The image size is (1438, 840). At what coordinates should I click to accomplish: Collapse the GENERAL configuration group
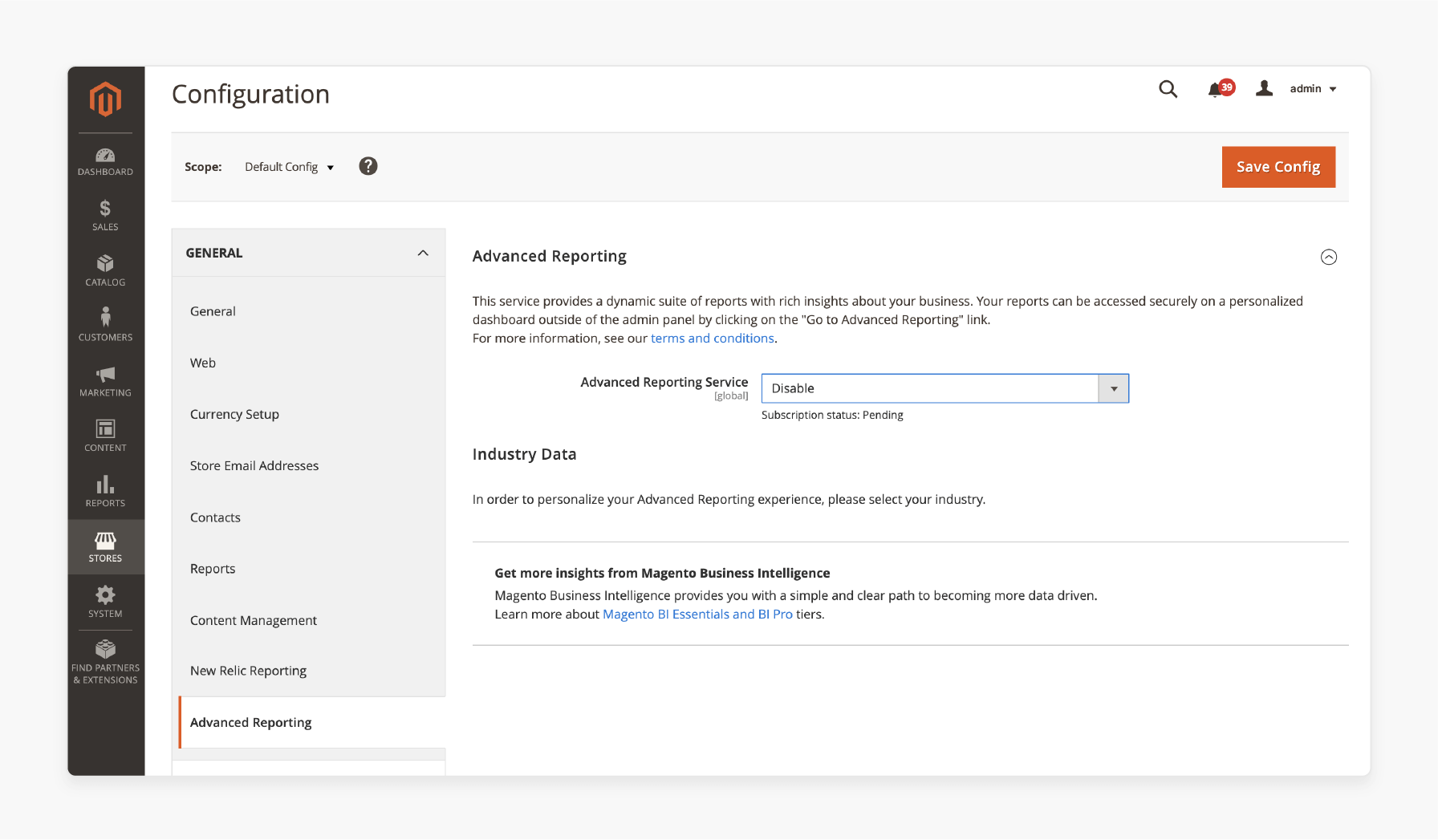click(309, 253)
